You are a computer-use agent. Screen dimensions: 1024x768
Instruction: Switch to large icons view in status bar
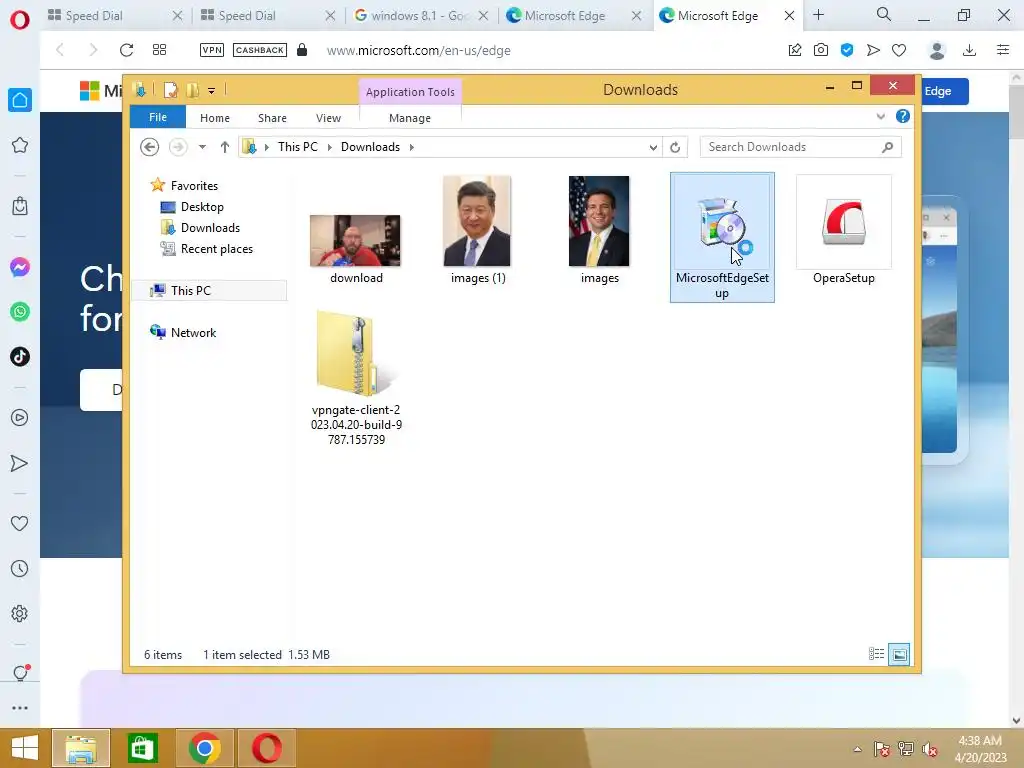[x=899, y=654]
